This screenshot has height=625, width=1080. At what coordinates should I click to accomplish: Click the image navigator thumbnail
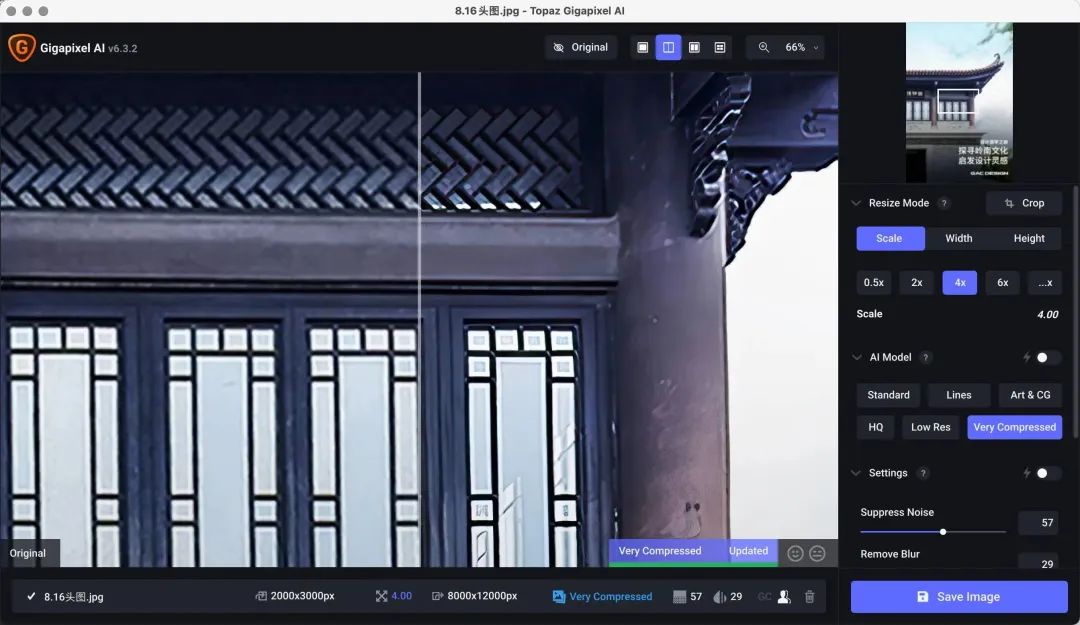[x=959, y=101]
